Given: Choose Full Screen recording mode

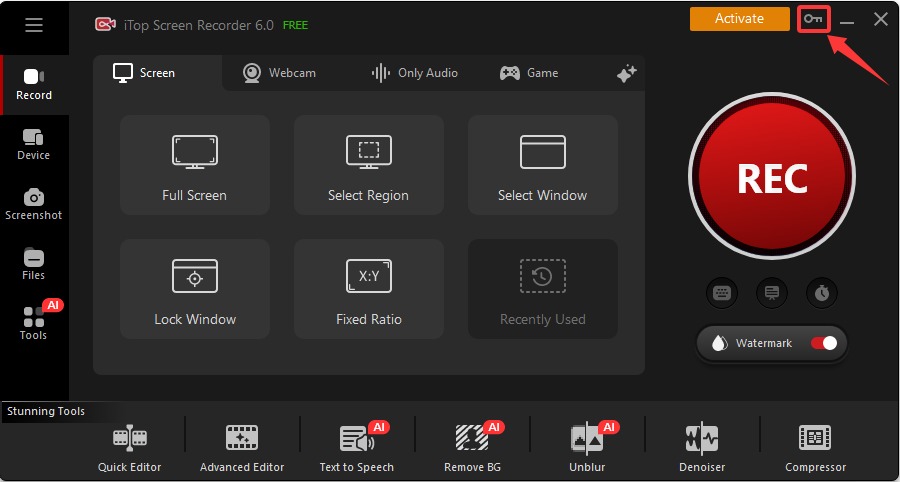Looking at the screenshot, I should click(x=195, y=165).
